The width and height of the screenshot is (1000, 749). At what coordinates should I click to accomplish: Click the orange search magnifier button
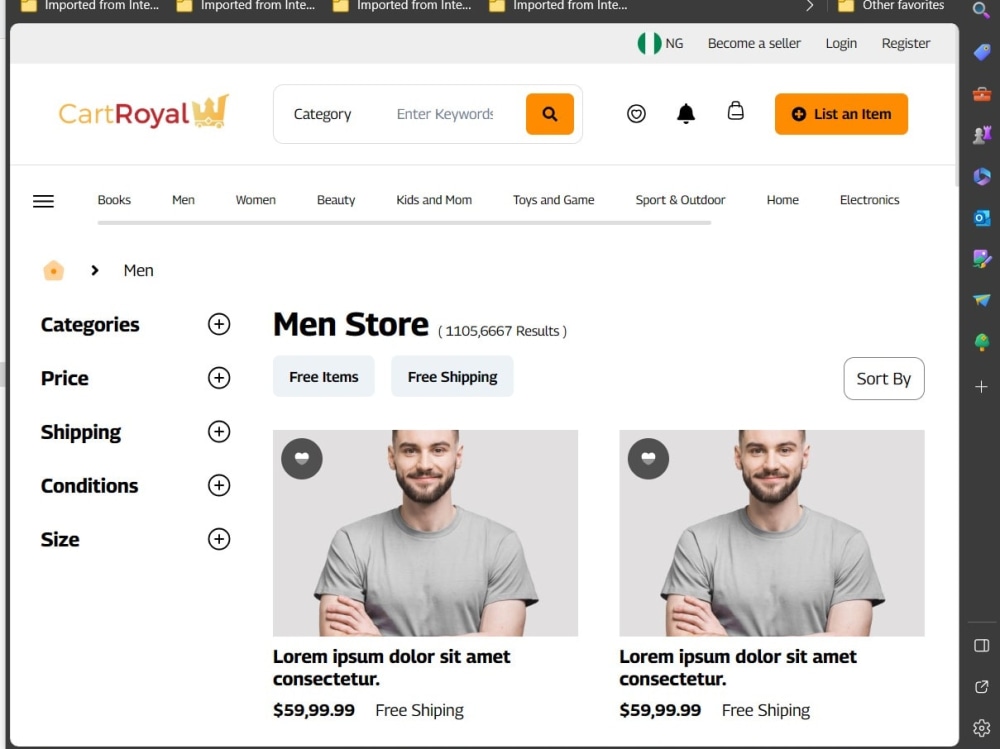point(549,114)
